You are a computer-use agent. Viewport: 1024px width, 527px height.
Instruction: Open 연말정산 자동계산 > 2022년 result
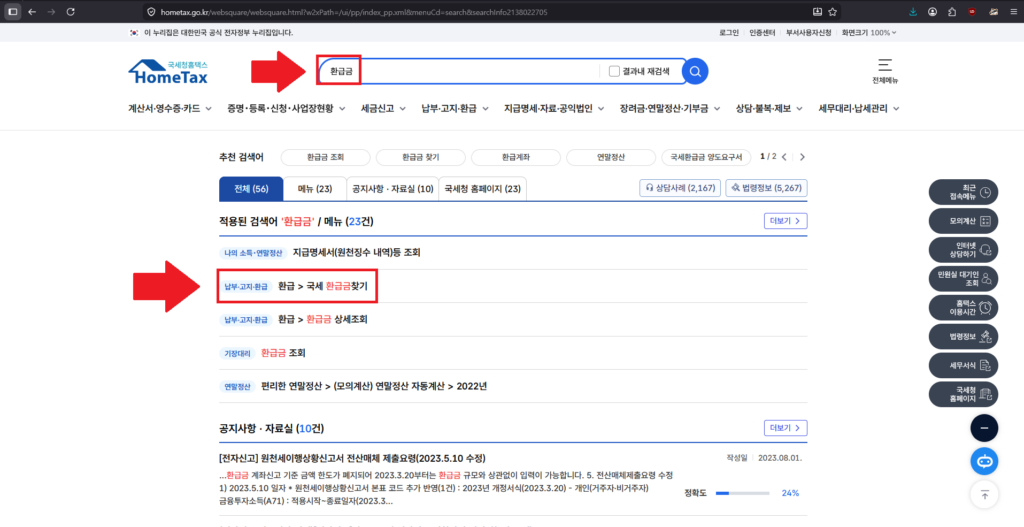[x=374, y=387]
